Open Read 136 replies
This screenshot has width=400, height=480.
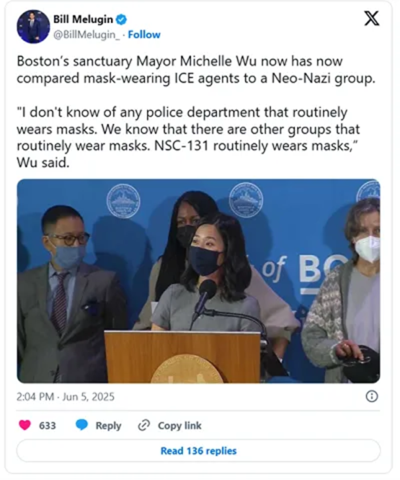(x=199, y=451)
